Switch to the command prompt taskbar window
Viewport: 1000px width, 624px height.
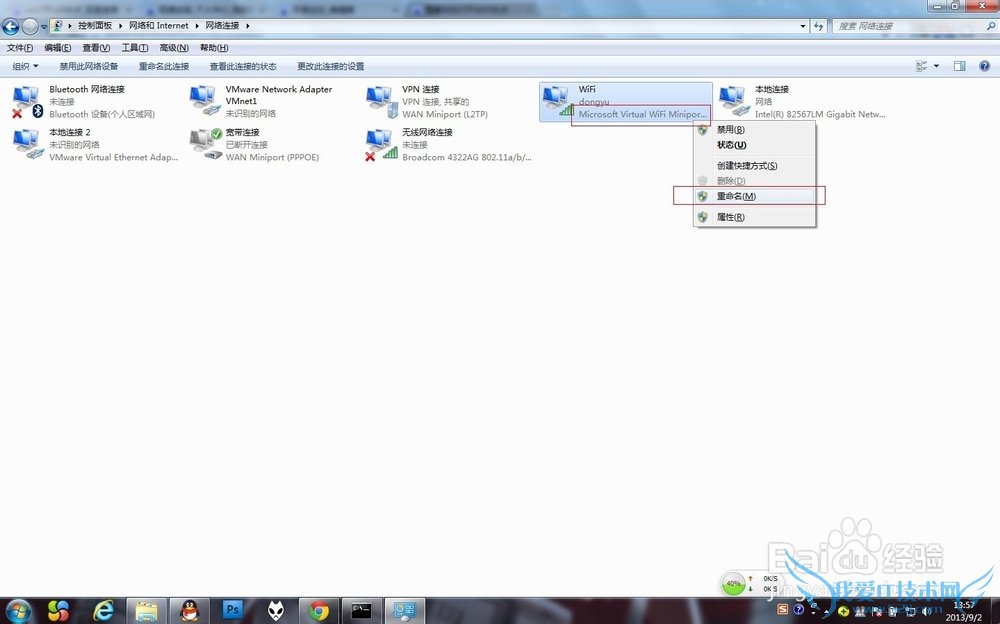point(362,611)
